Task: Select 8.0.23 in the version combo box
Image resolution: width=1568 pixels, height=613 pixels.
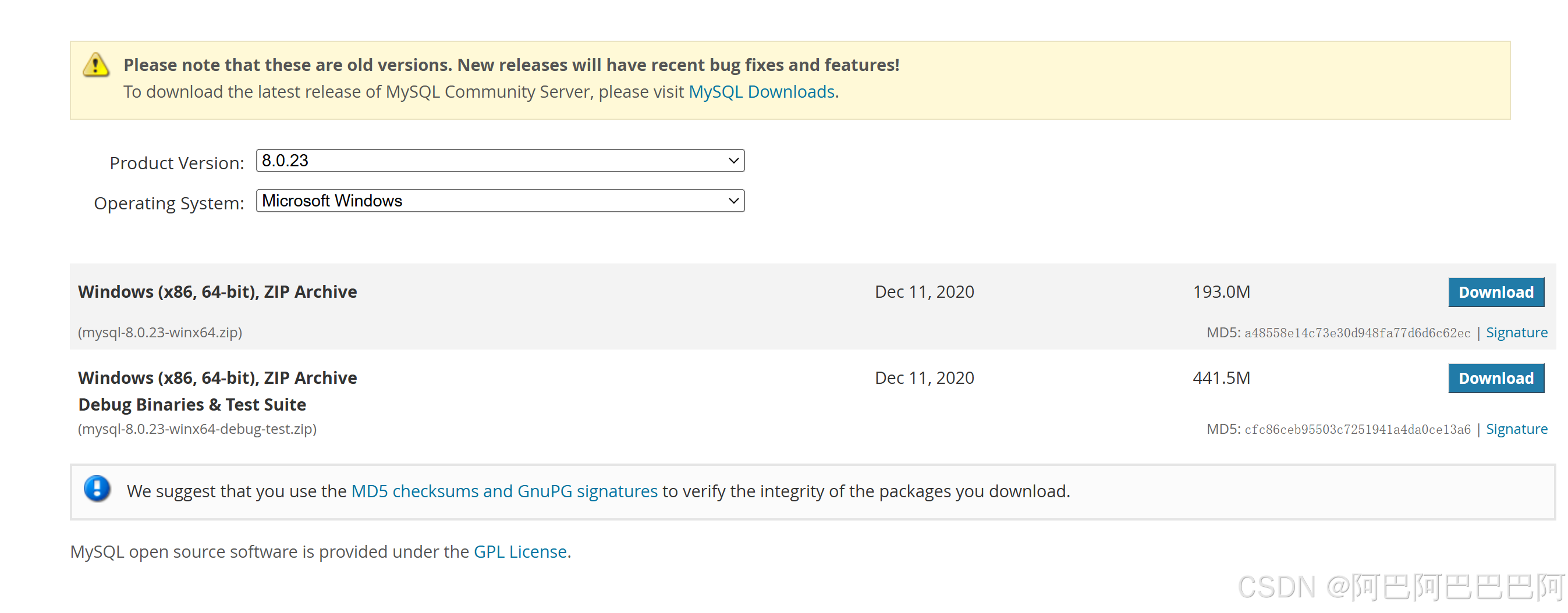Action: click(499, 161)
